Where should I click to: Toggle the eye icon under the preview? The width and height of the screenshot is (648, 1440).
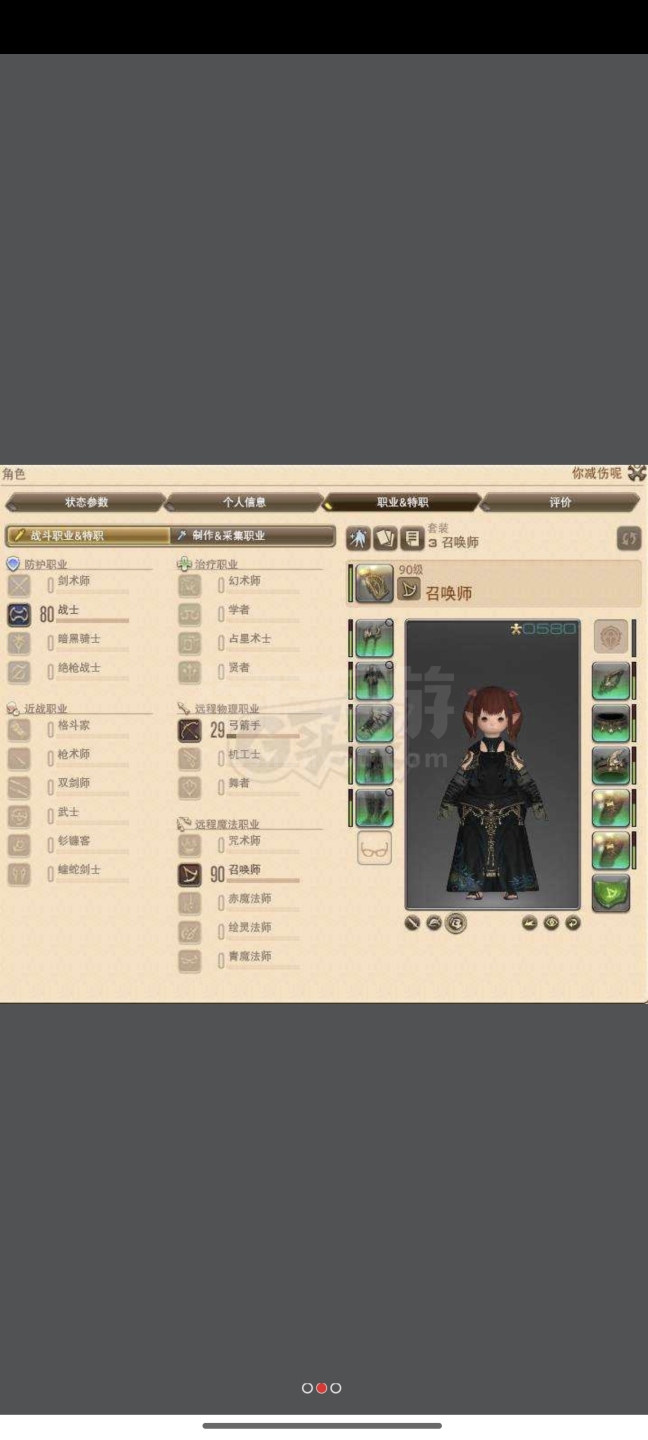551,923
